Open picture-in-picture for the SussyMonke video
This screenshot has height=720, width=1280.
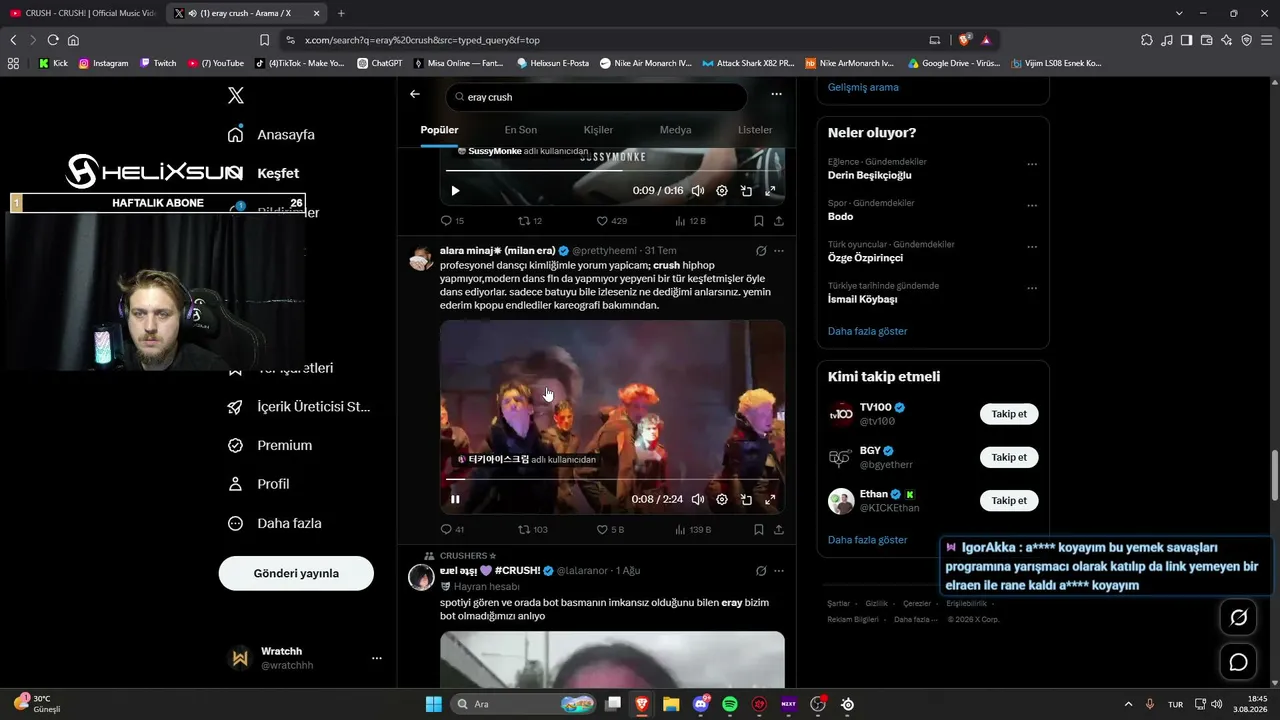pos(746,190)
